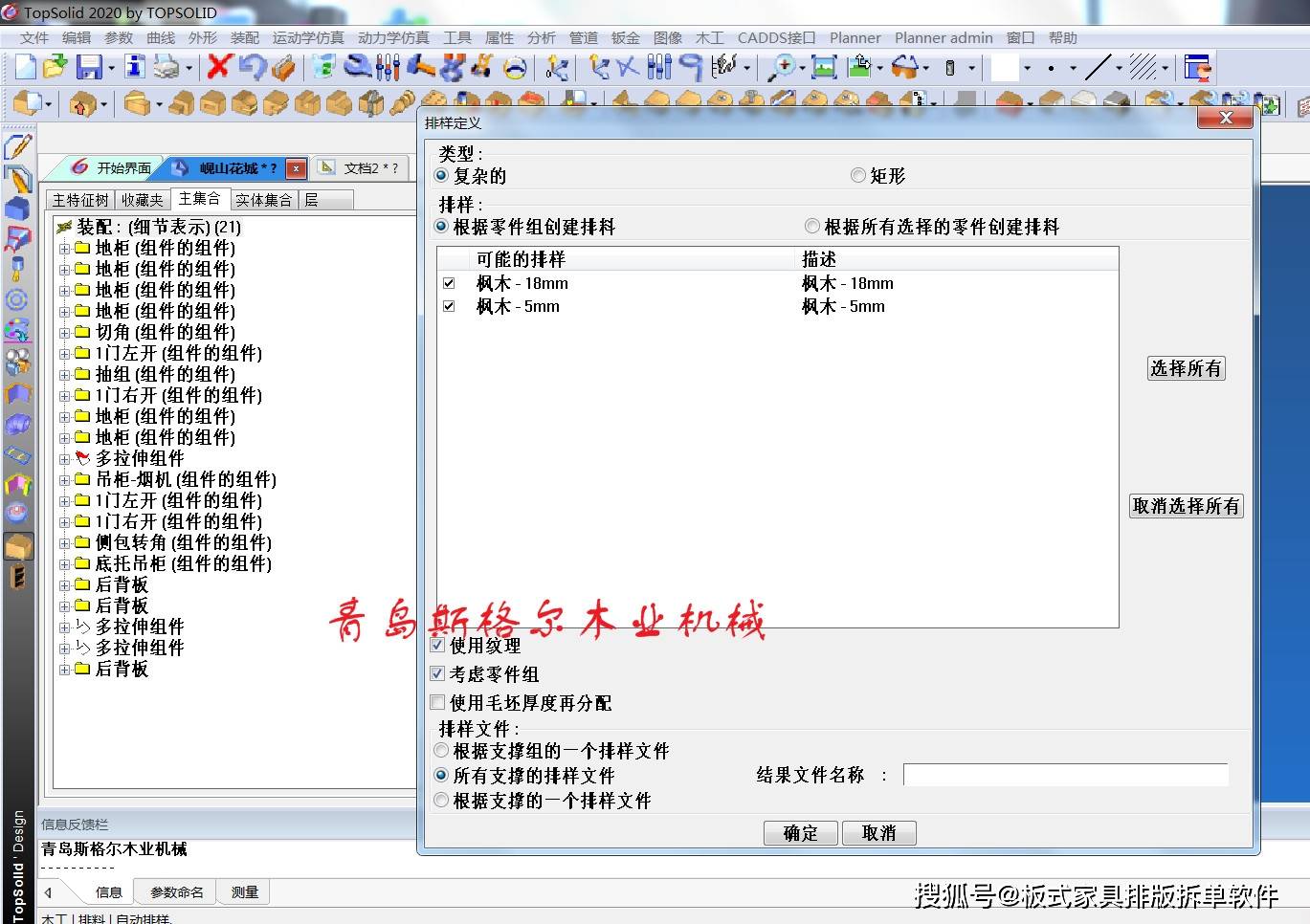
Task: Select the wood panel icon in left sidebar
Action: click(18, 546)
